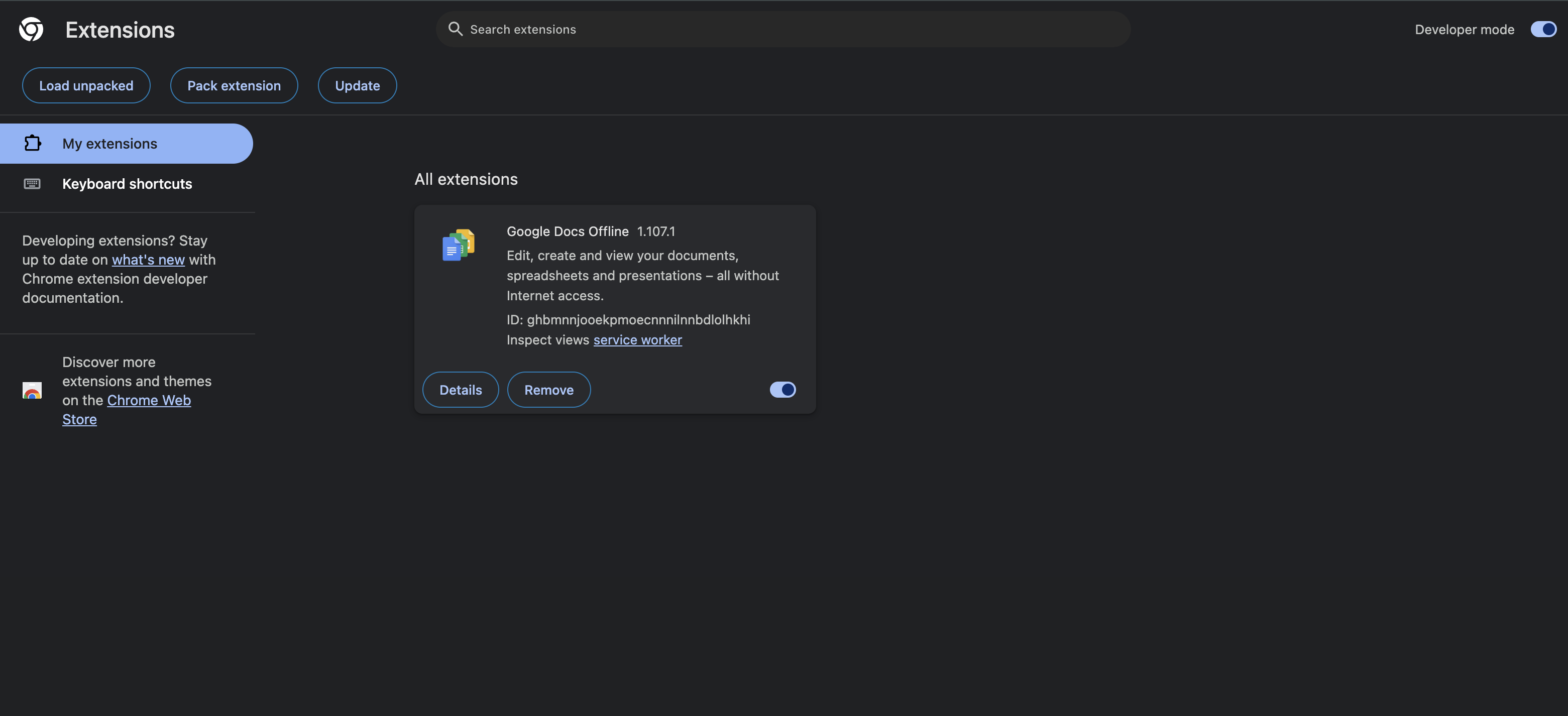This screenshot has height=716, width=1568.
Task: Click the Developer mode label
Action: 1465,29
